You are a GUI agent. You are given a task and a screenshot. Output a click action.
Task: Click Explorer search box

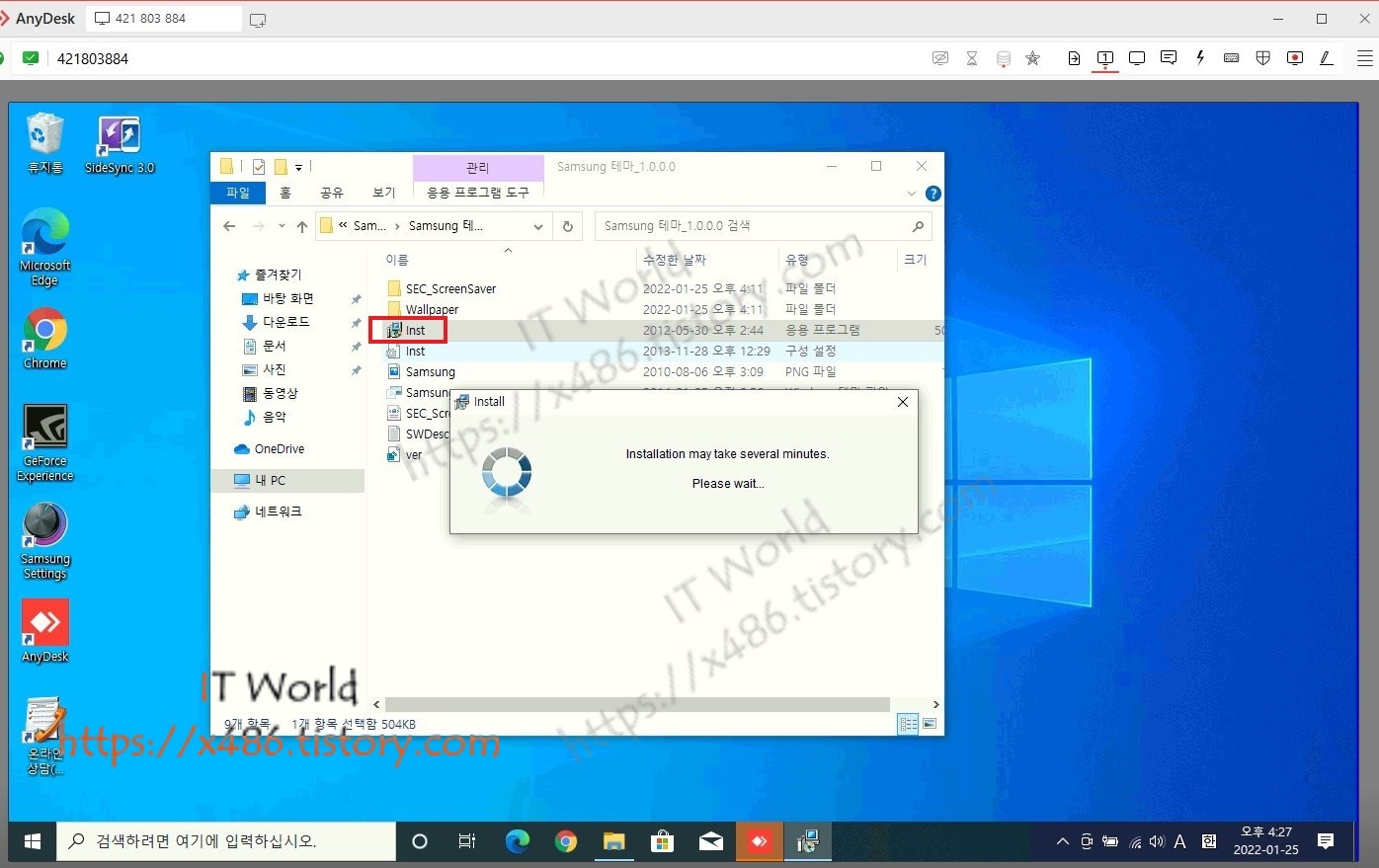[763, 226]
